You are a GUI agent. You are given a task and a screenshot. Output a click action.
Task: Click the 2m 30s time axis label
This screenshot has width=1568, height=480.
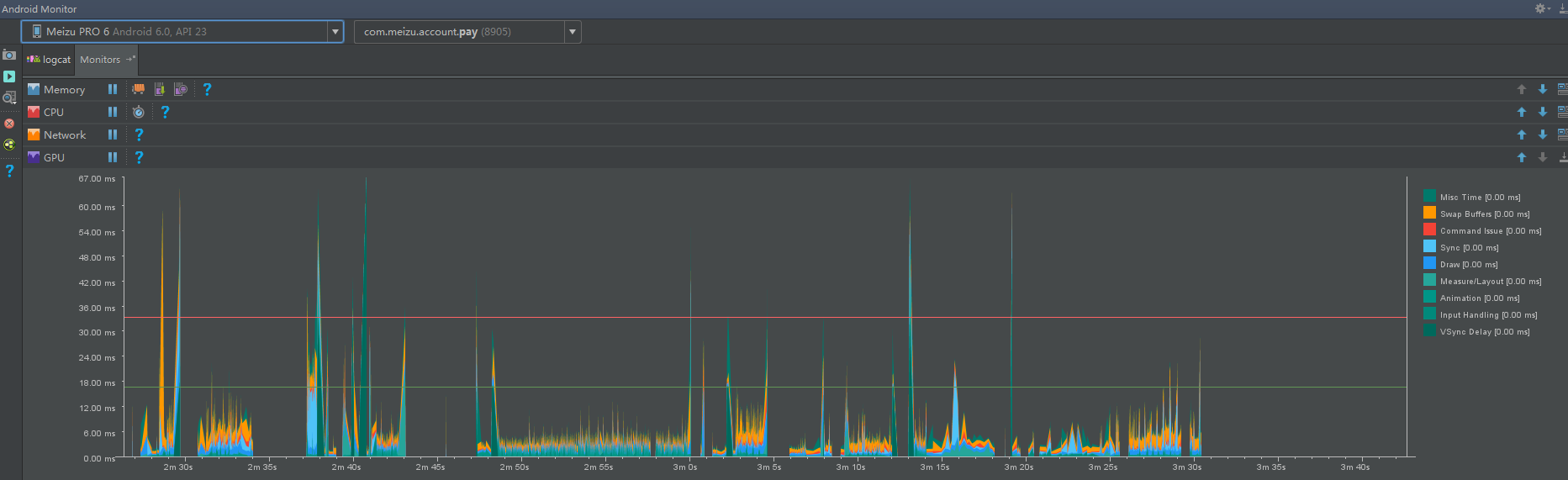coord(177,467)
